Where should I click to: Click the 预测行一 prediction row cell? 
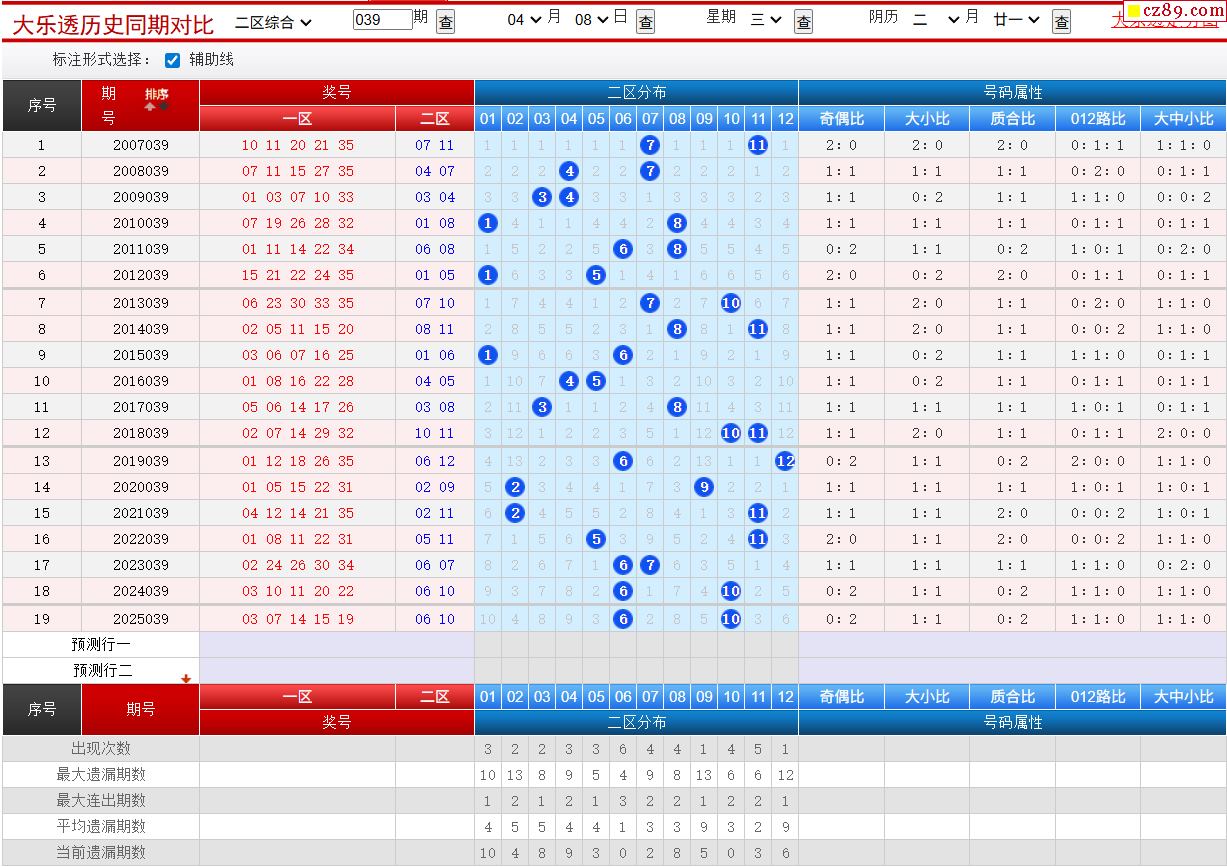pos(100,645)
